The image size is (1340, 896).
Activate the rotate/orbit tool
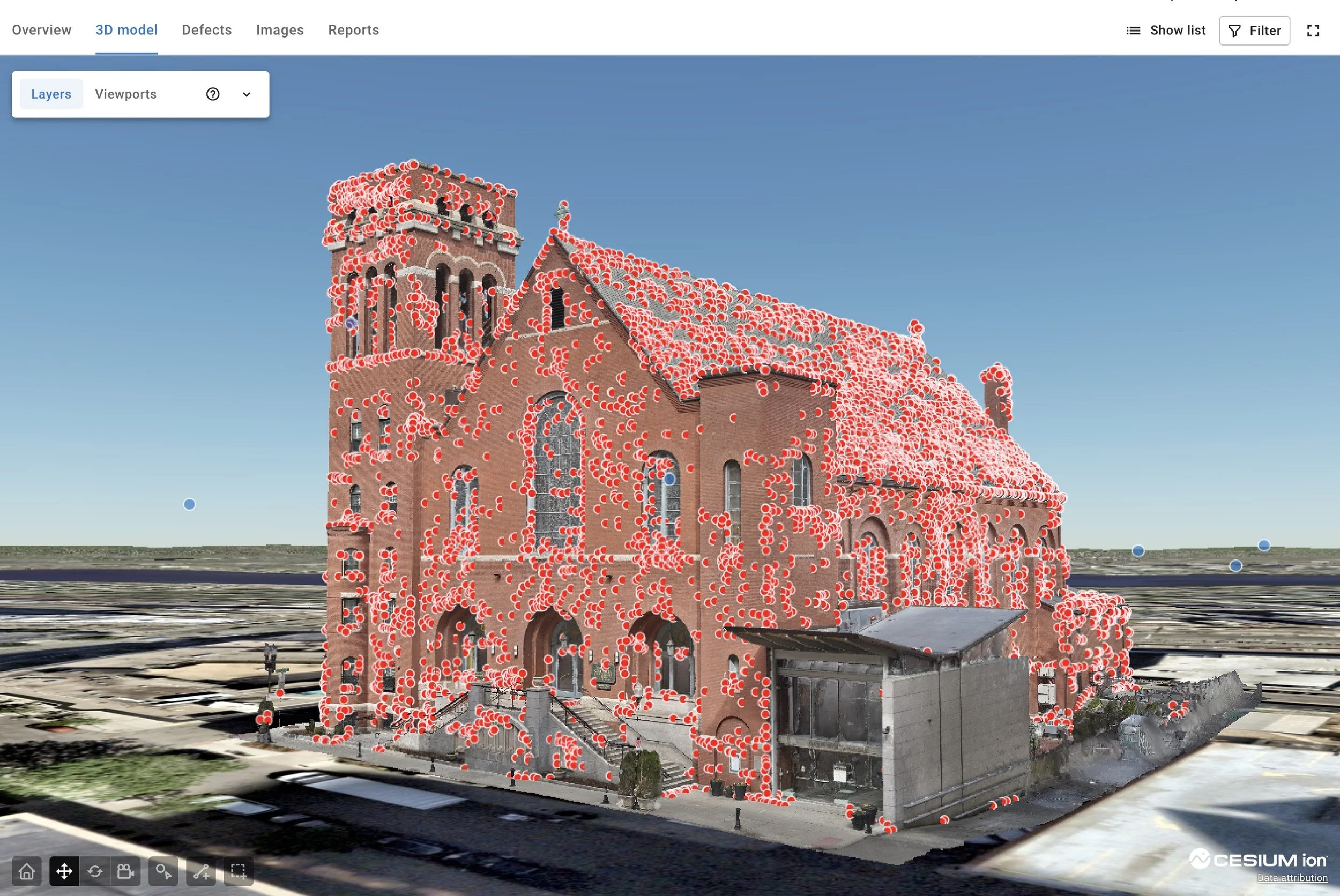click(x=95, y=871)
